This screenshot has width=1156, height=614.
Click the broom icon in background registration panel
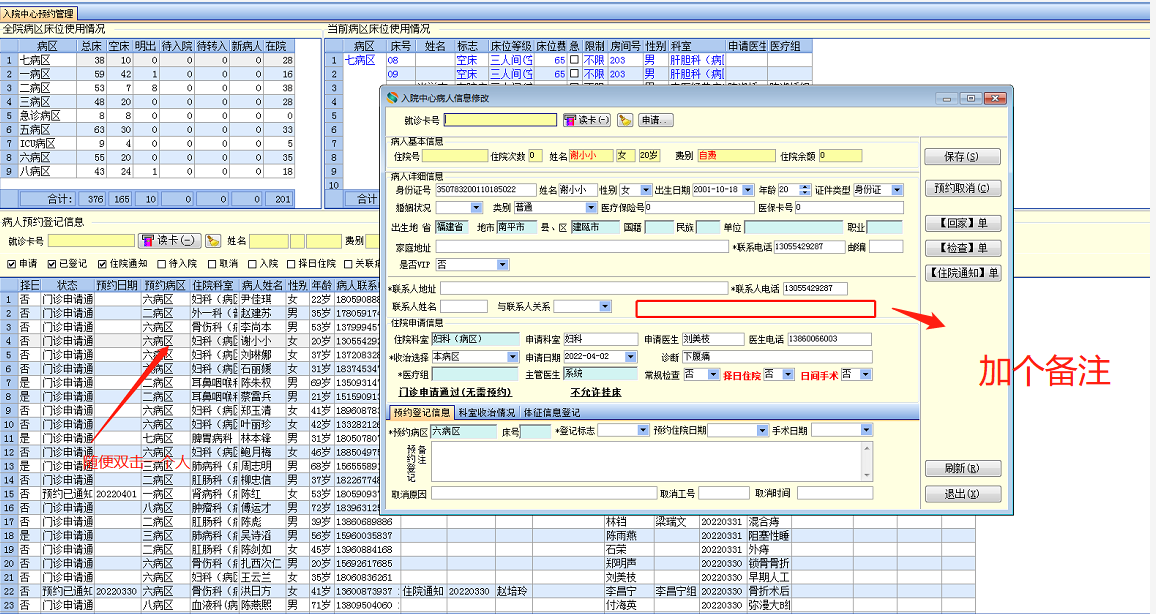(213, 241)
